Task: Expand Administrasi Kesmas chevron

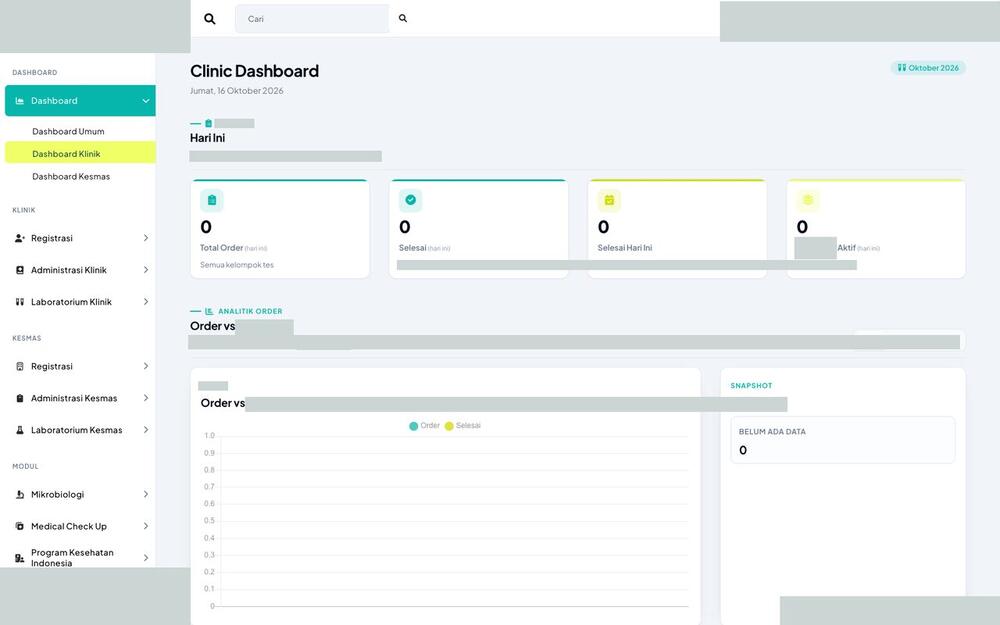Action: click(x=145, y=398)
